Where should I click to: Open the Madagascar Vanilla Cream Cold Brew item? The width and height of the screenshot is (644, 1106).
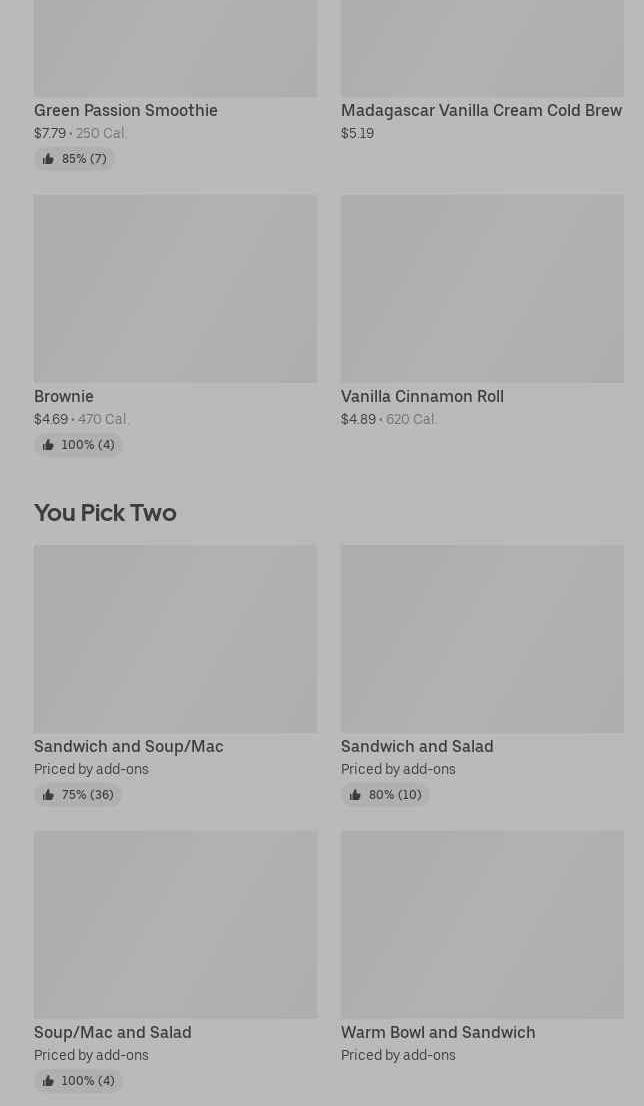(481, 110)
